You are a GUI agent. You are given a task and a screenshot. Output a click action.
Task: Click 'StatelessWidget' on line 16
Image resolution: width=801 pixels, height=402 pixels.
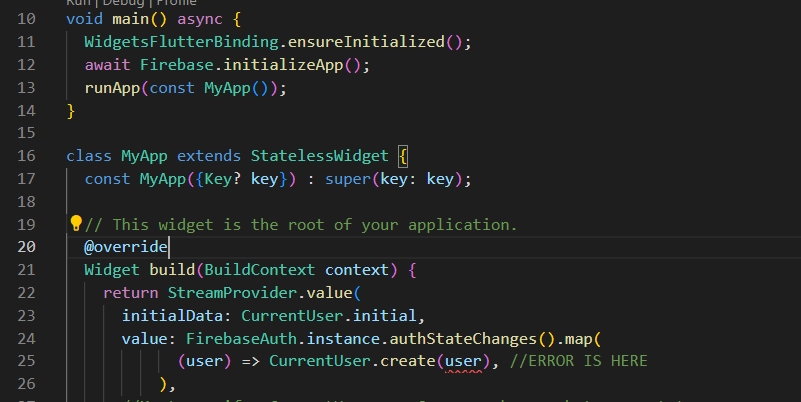pyautogui.click(x=320, y=155)
